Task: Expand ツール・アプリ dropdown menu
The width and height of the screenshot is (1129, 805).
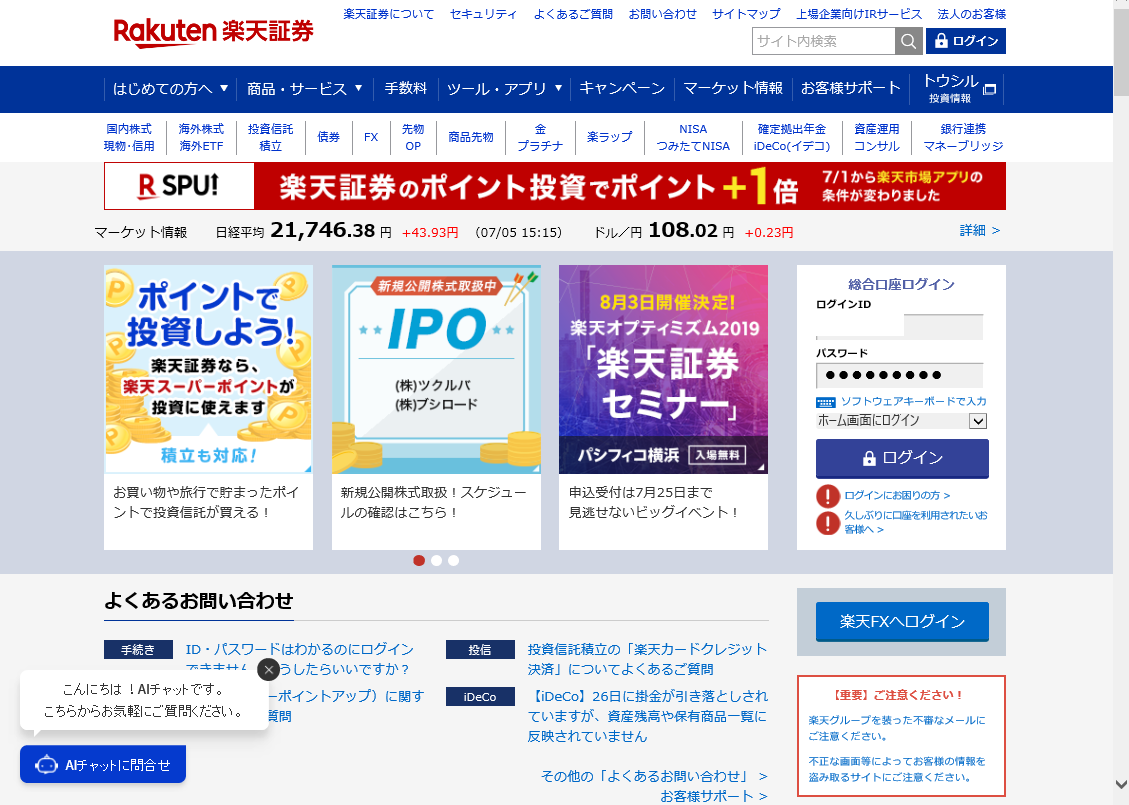Action: click(504, 89)
